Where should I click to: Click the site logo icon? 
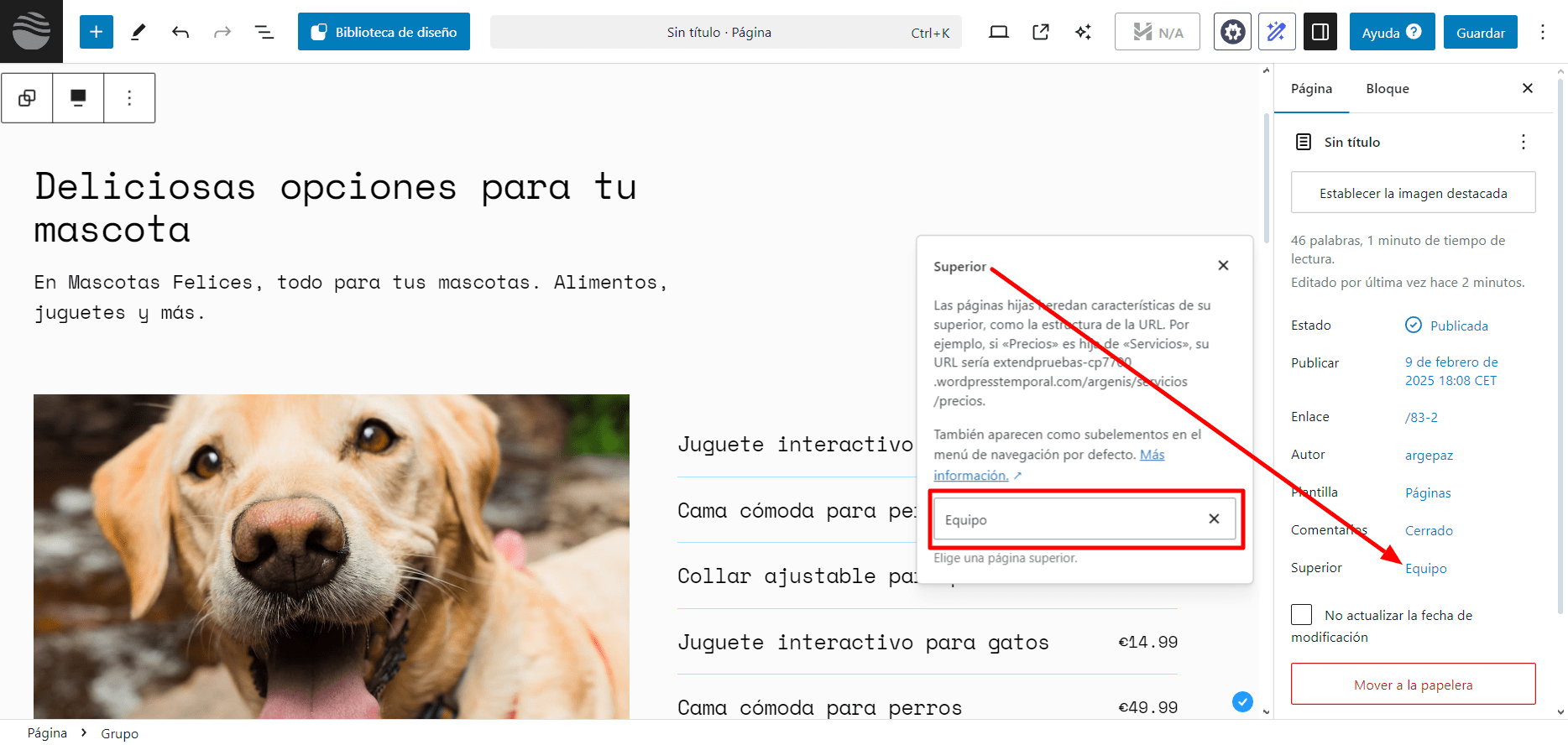click(x=31, y=31)
